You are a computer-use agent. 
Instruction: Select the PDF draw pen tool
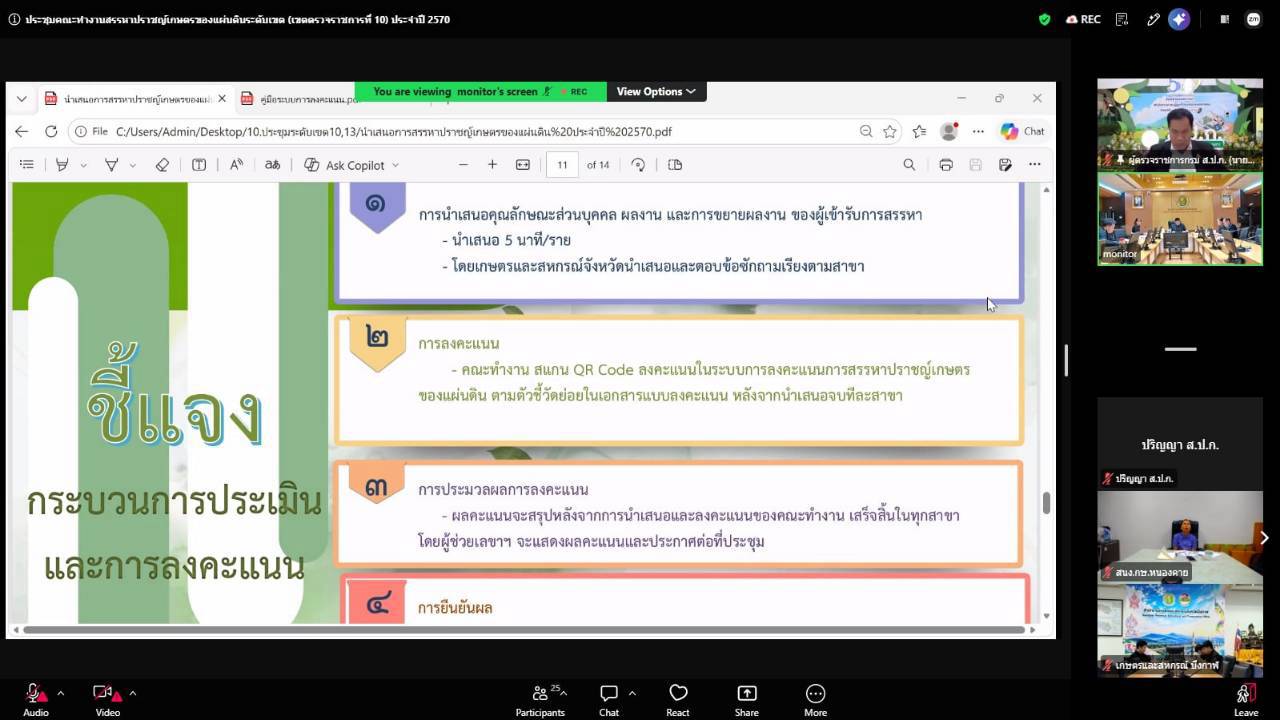click(112, 165)
